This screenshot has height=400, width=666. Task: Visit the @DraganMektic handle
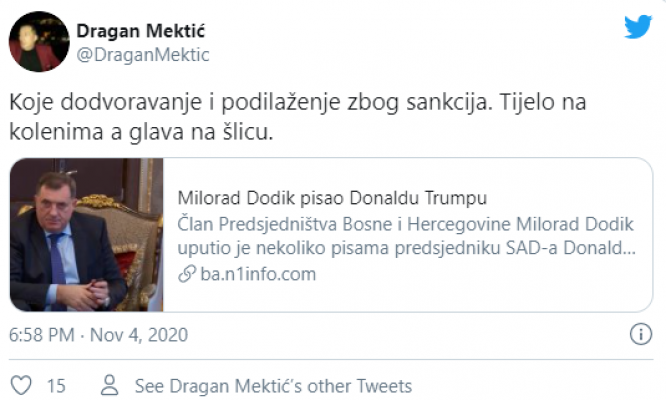[x=143, y=55]
